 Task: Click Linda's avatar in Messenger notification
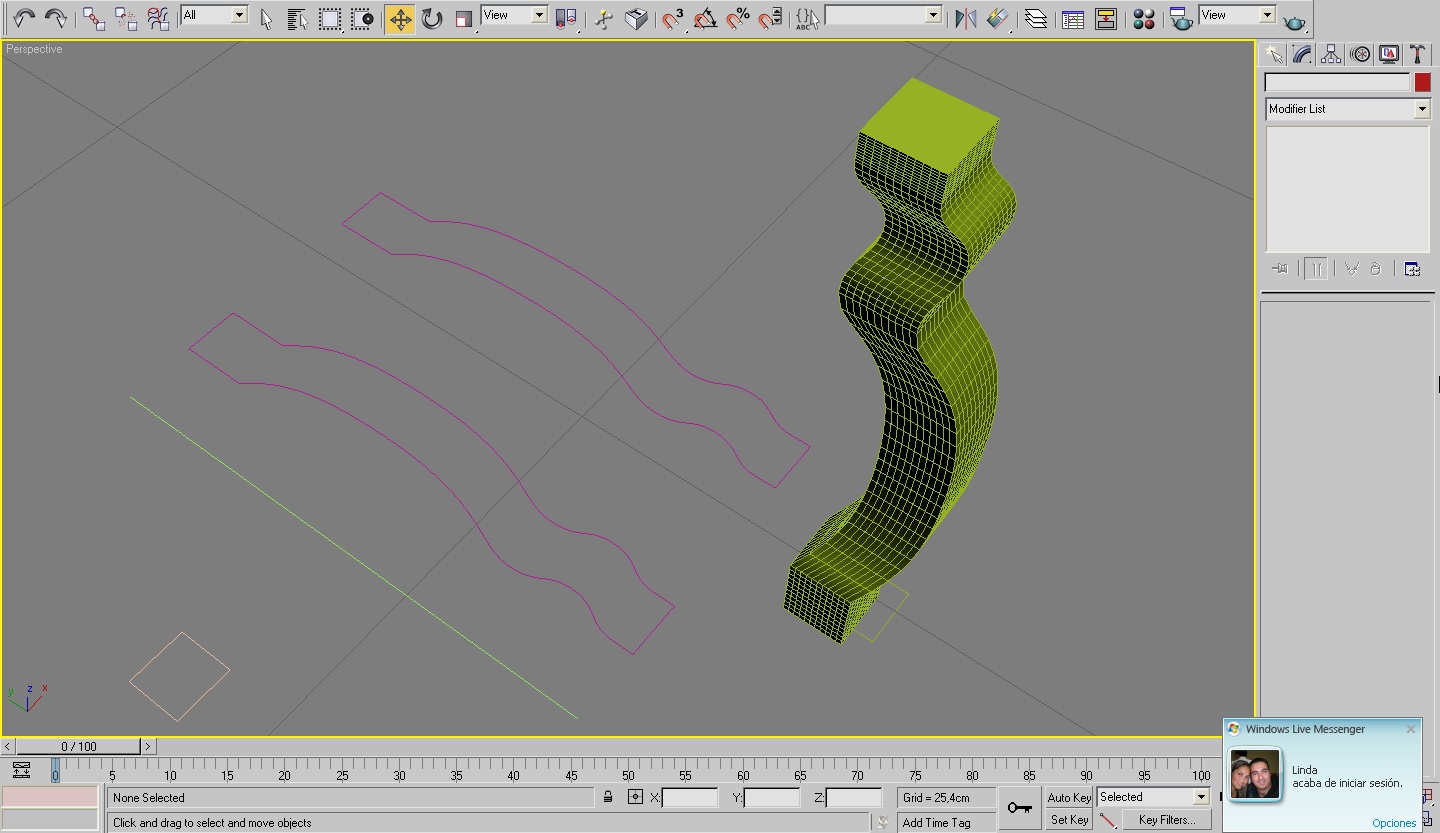(x=1255, y=774)
